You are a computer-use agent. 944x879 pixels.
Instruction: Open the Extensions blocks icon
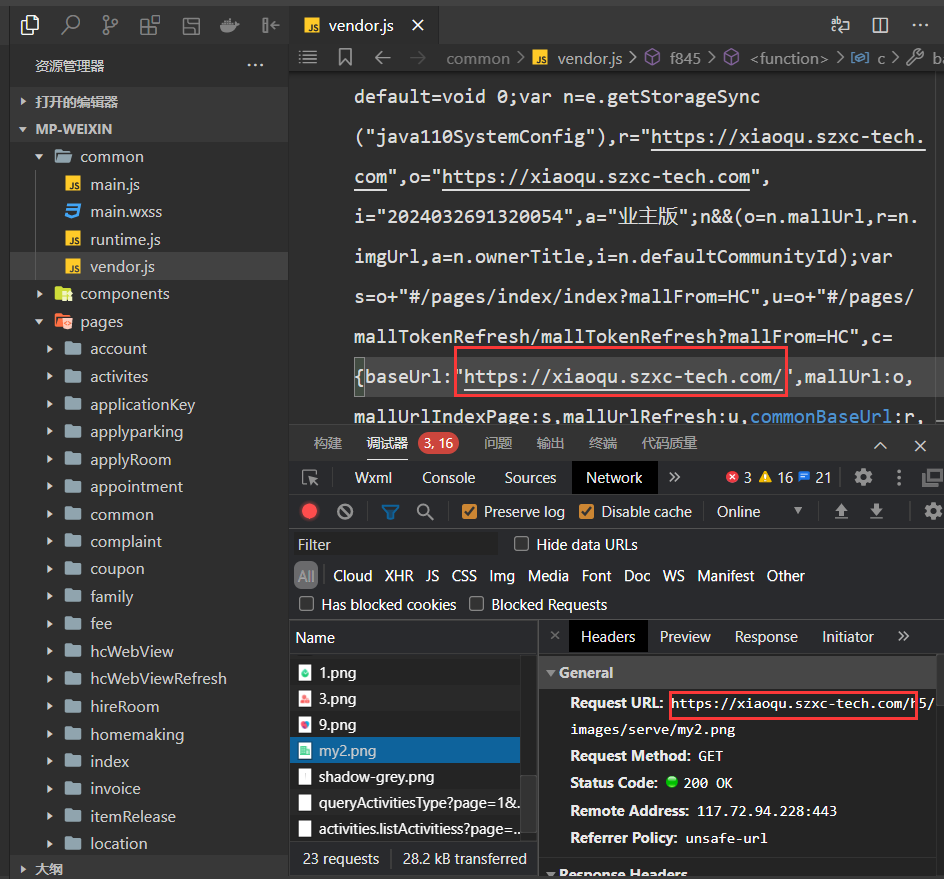[x=150, y=25]
